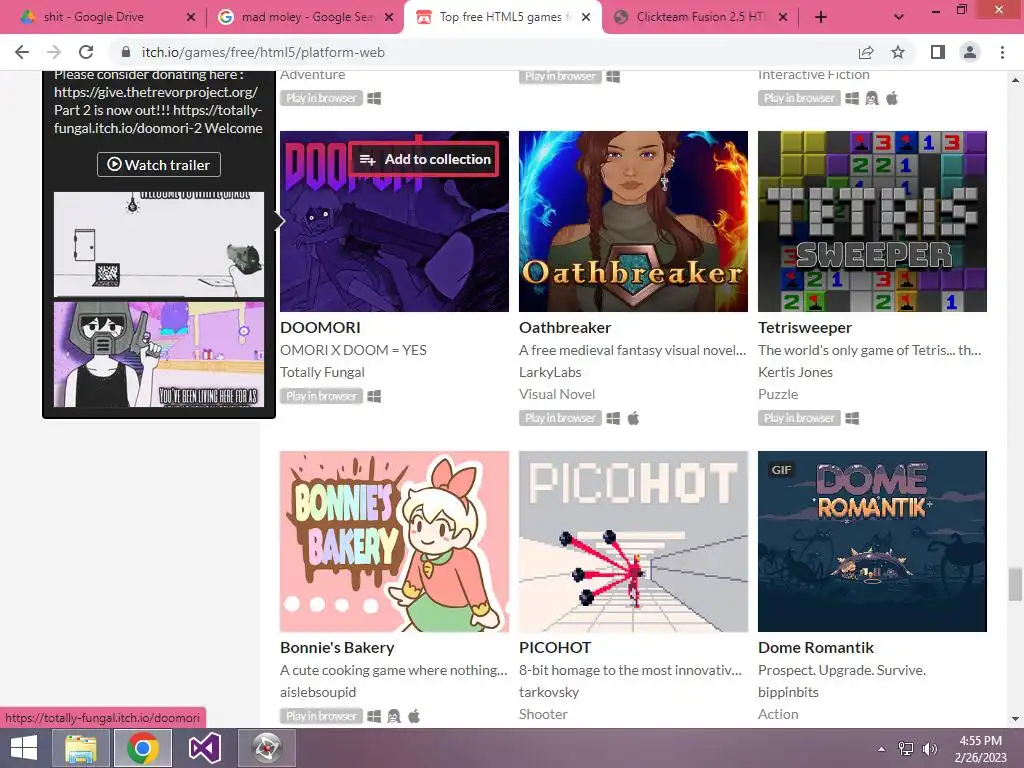Open author Totally Fungal link
The image size is (1024, 768).
pyautogui.click(x=323, y=372)
